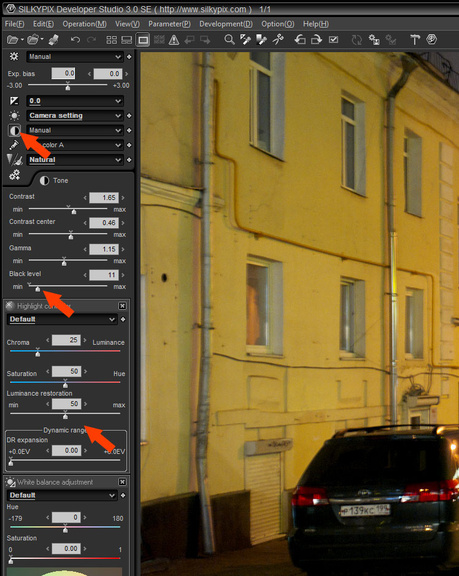The image size is (459, 576).
Task: Open the Edit menu
Action: [43, 24]
